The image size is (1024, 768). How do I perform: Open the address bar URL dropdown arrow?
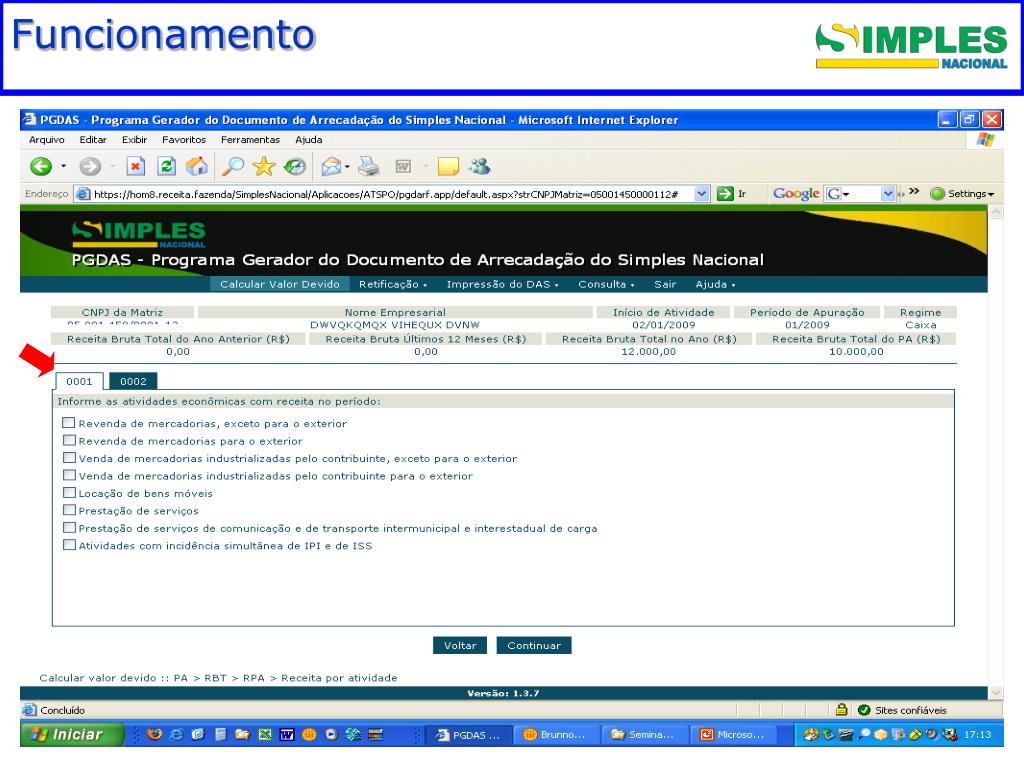click(701, 194)
